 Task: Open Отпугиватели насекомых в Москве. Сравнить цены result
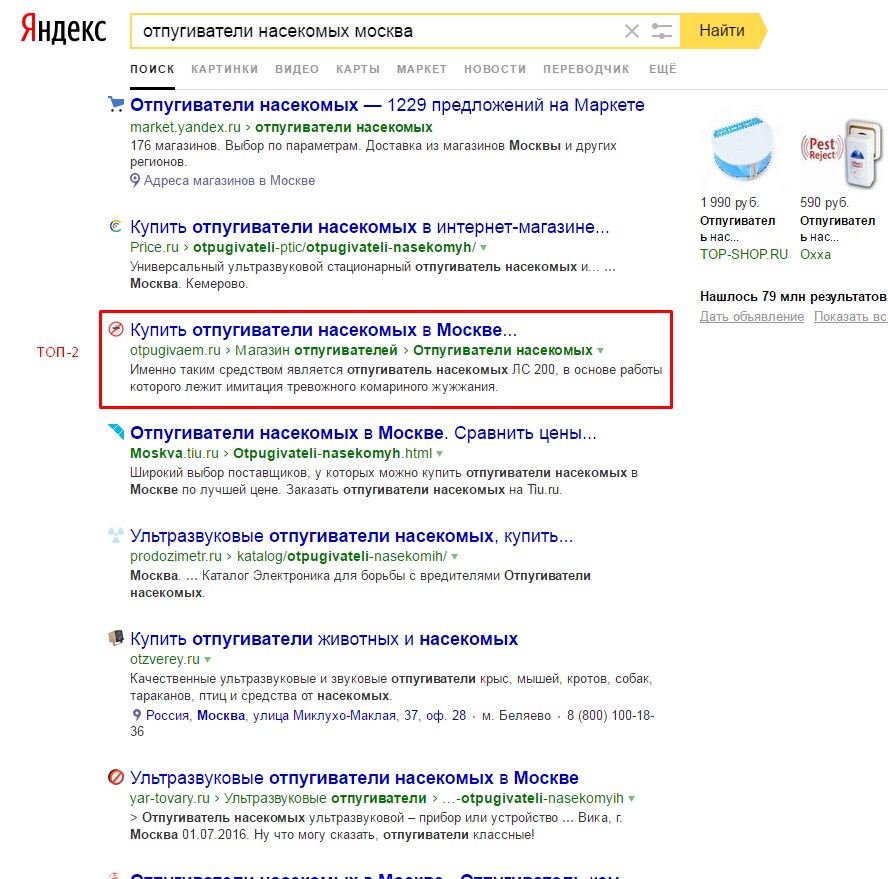363,433
